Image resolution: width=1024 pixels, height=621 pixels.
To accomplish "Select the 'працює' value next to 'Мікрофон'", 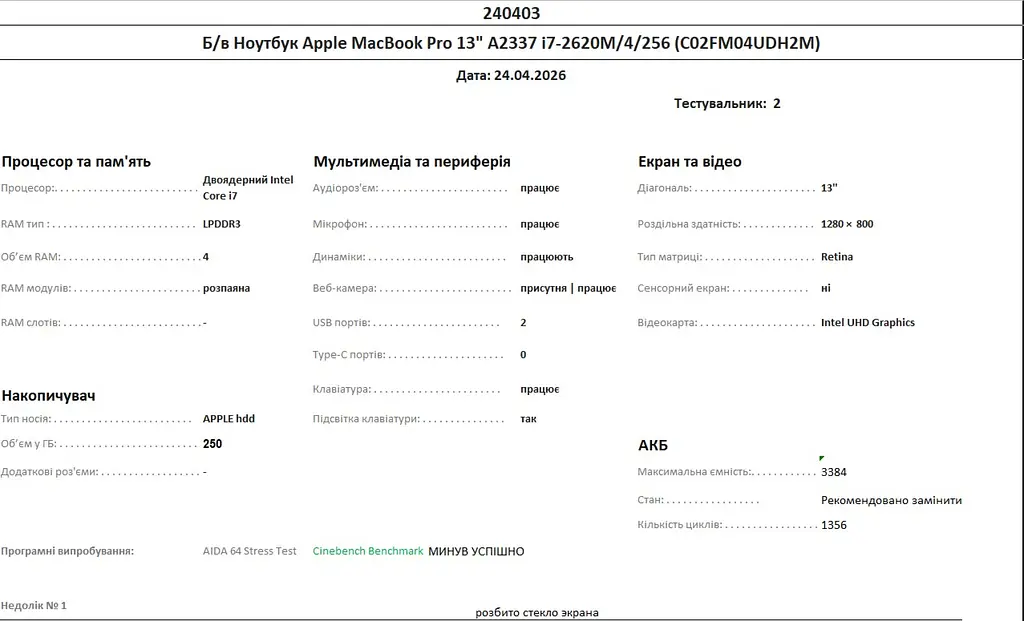I will pos(539,224).
